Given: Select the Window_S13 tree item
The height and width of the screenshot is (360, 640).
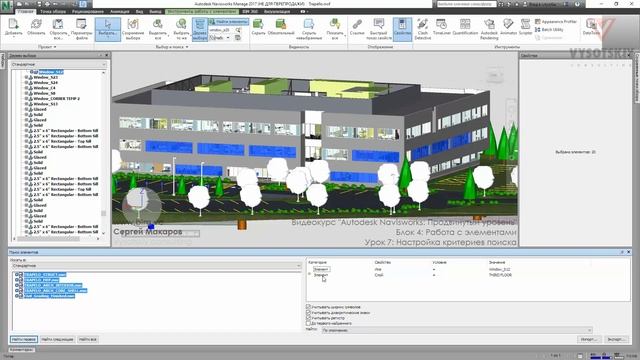Looking at the screenshot, I should [46, 104].
